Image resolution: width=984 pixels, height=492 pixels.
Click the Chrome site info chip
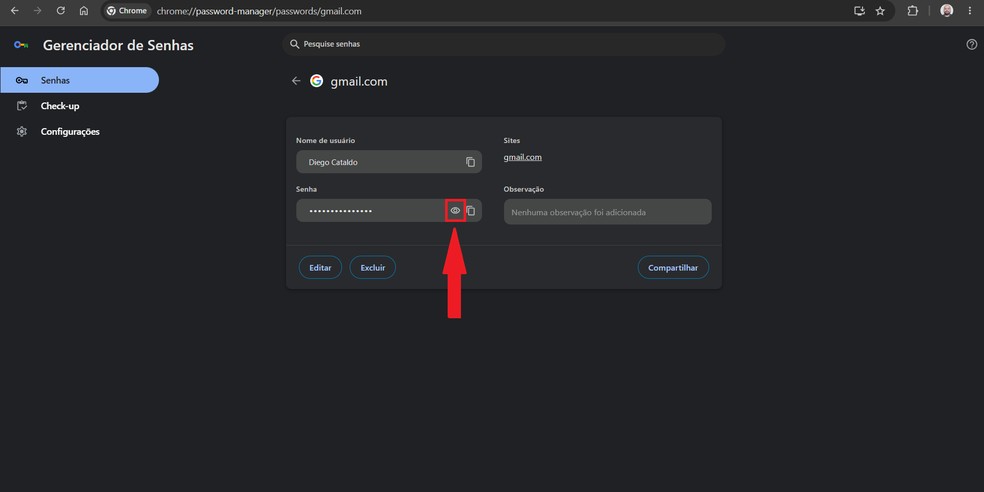[127, 11]
